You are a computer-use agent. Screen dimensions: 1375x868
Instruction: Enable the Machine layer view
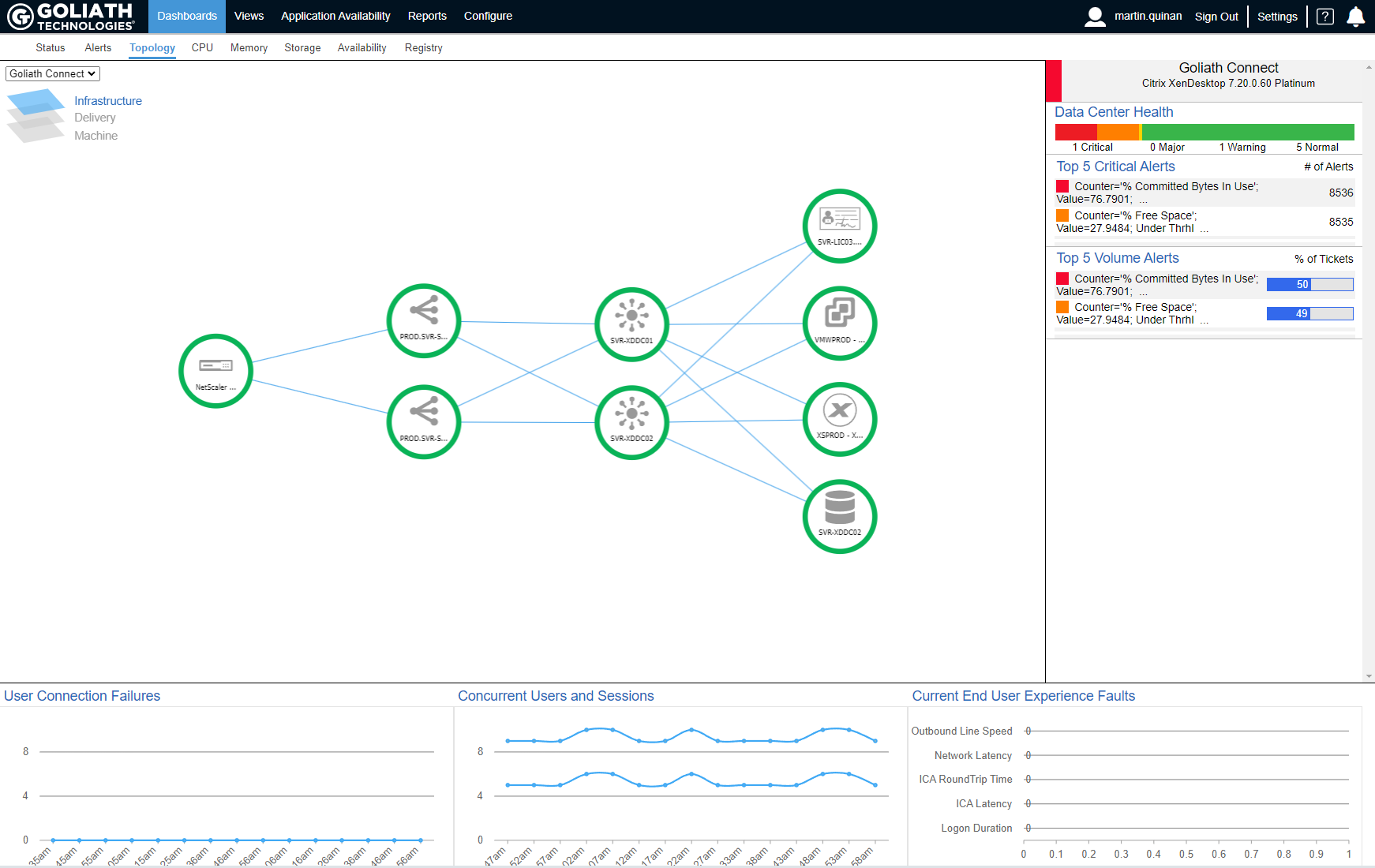coord(96,135)
